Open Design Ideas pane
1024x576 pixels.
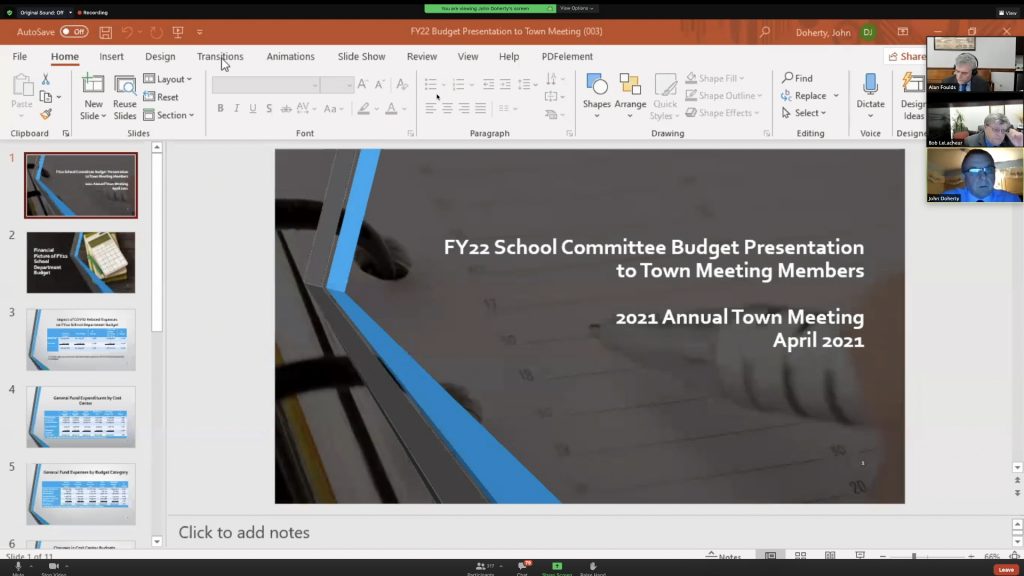click(912, 97)
